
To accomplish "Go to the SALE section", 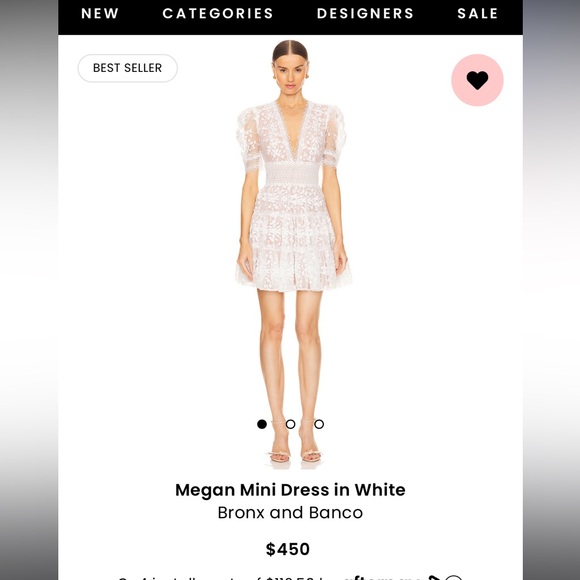I will (x=478, y=14).
